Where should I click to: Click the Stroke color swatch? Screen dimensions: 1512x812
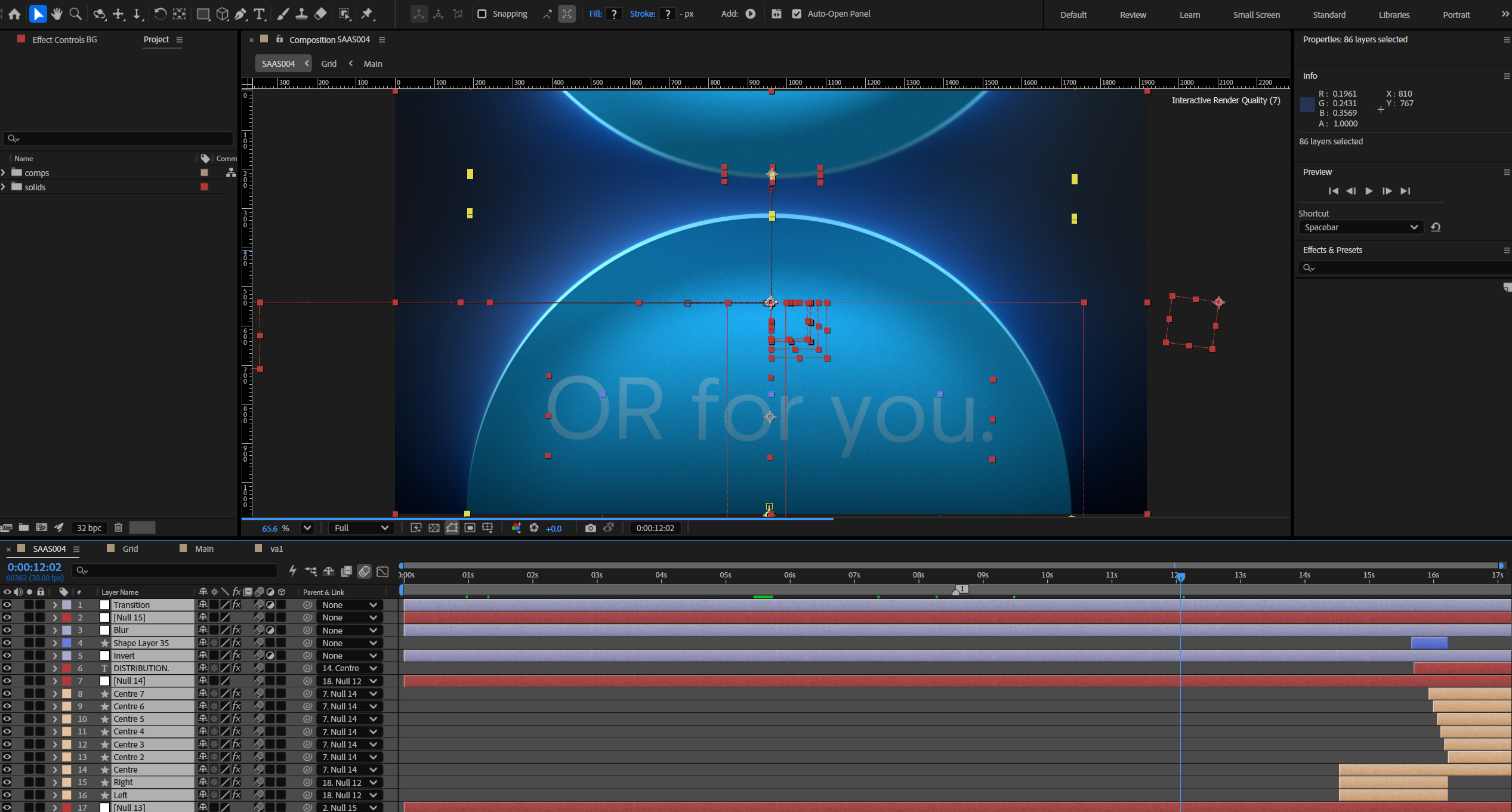(x=667, y=14)
